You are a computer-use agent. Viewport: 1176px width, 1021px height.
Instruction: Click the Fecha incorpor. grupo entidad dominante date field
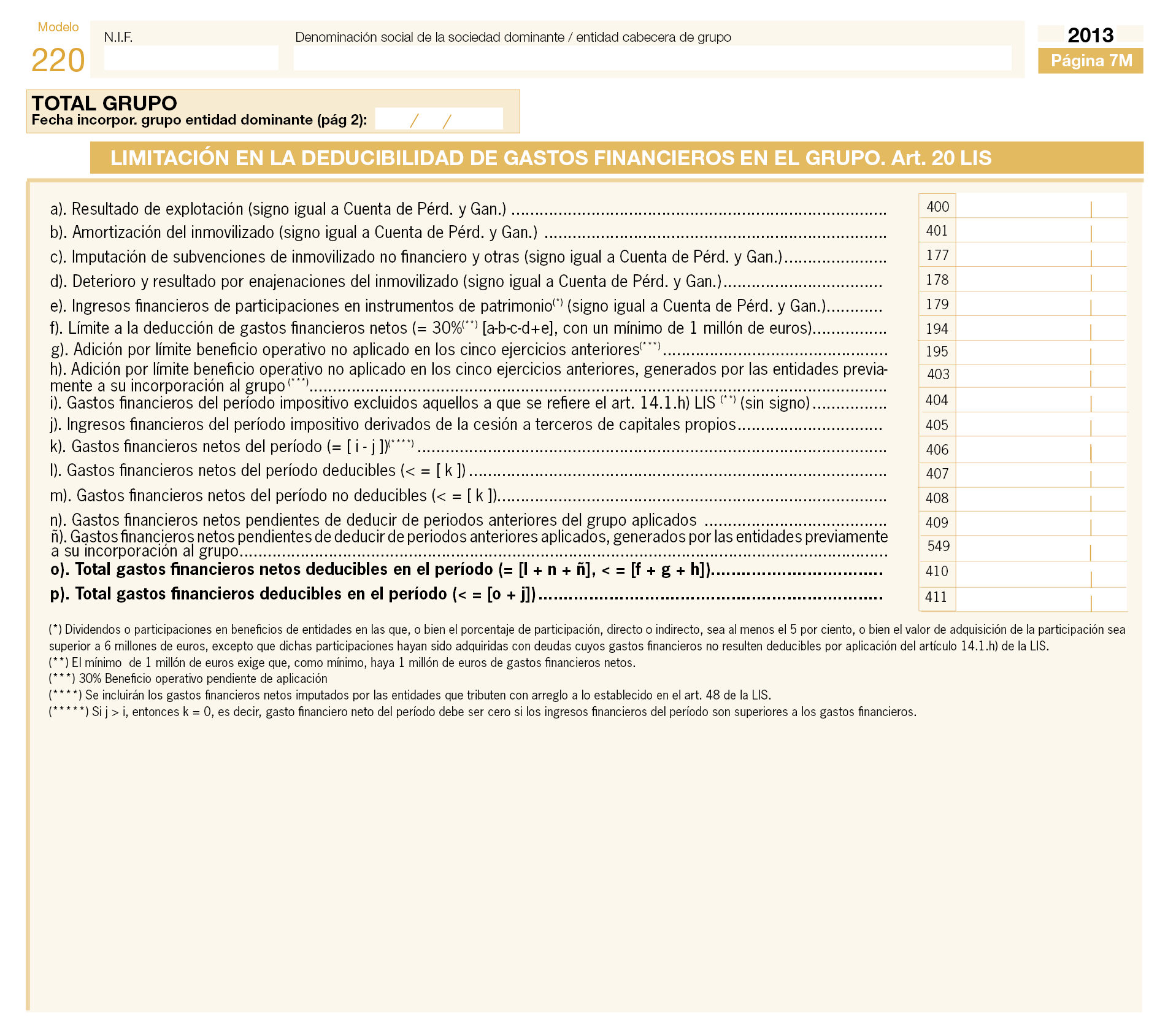439,119
